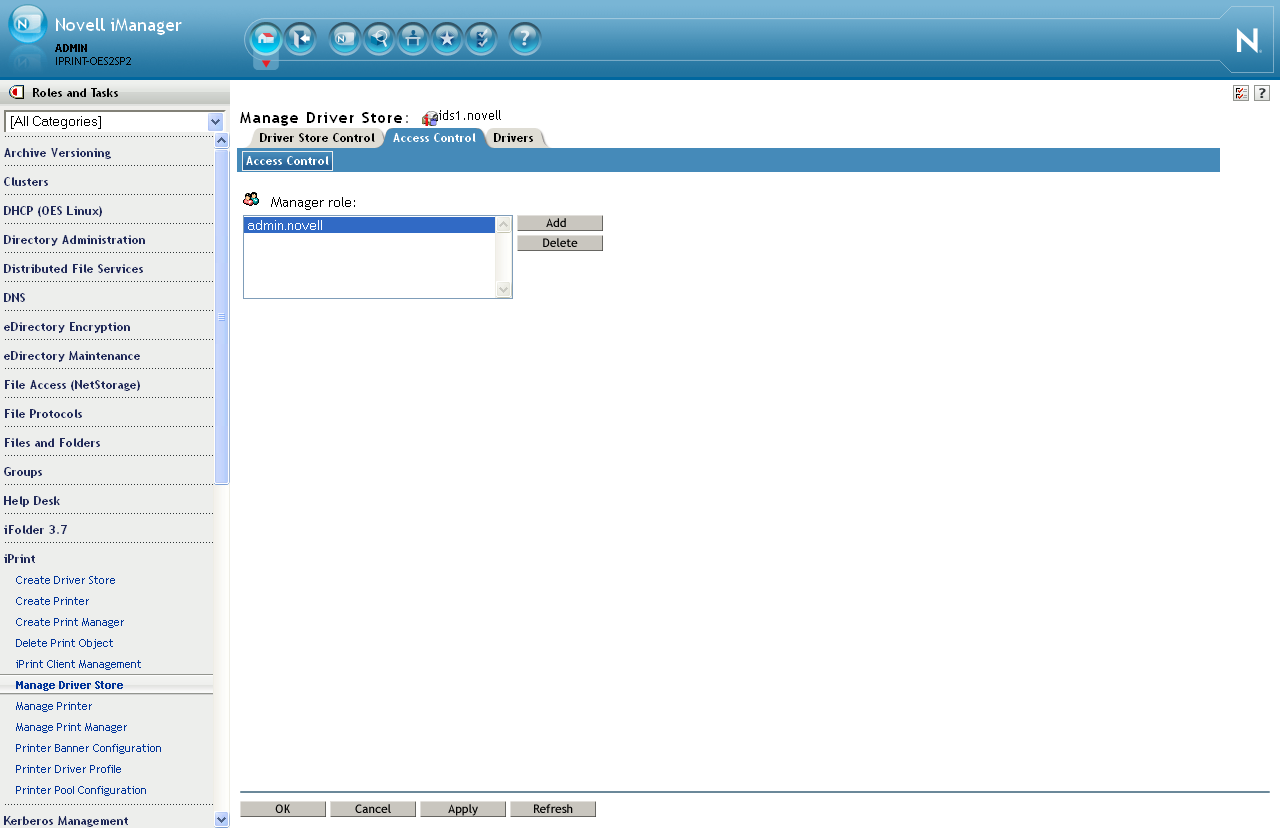Screen dimensions: 1280x828
Task: Expand the eDirectory Maintenance role
Action: click(x=72, y=356)
